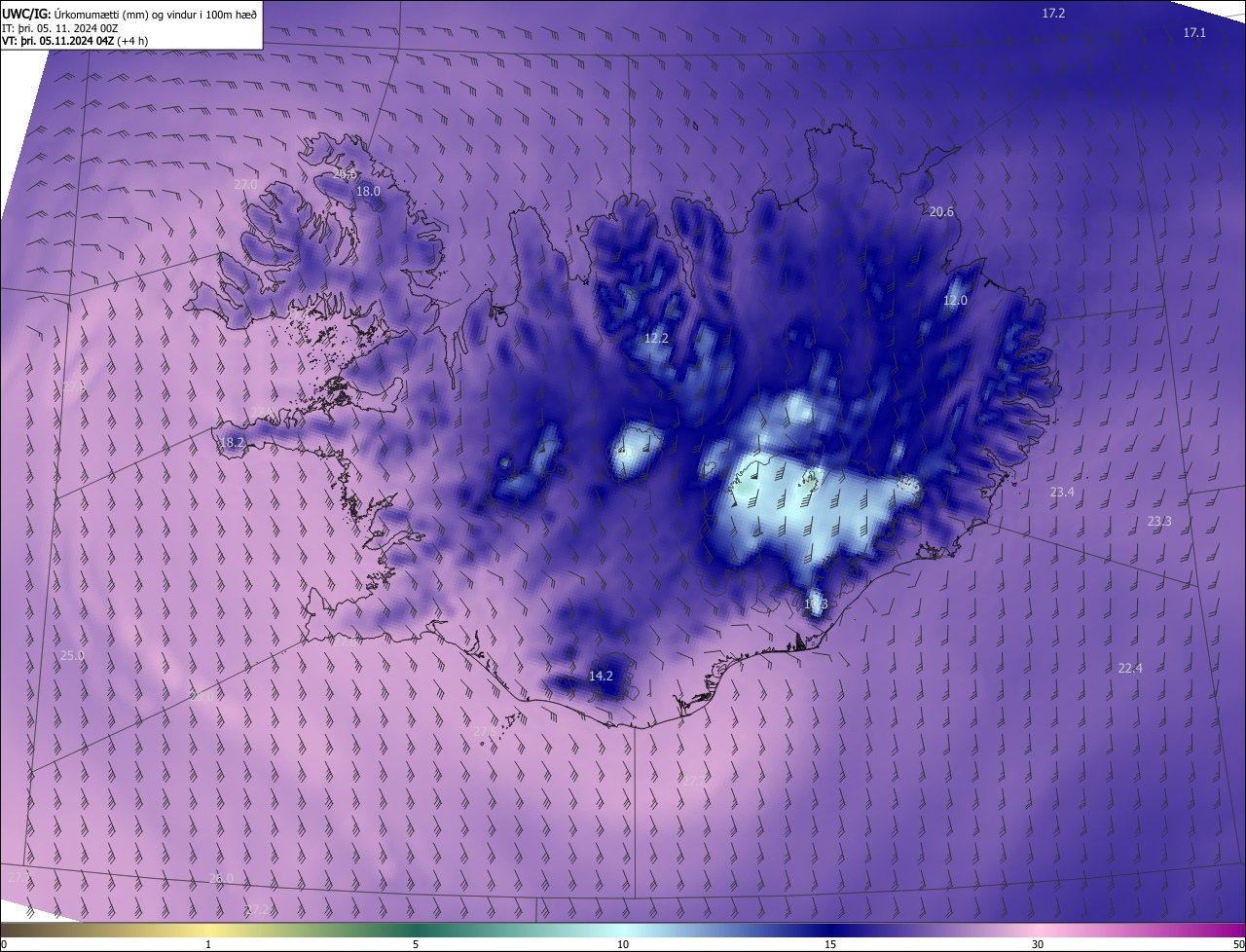This screenshot has height=952, width=1246.
Task: Click the 15 tick label on the color scale
Action: pyautogui.click(x=830, y=944)
